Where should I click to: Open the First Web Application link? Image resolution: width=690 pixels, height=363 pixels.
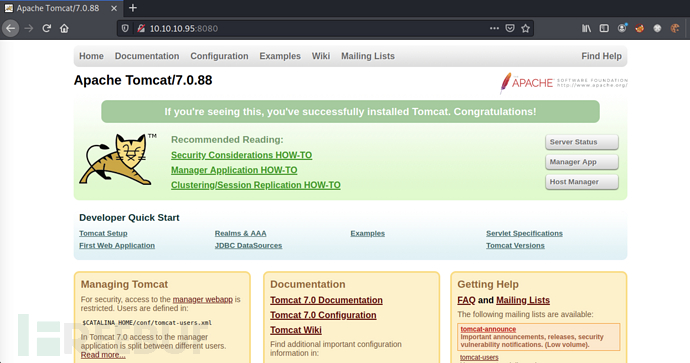[x=117, y=246]
